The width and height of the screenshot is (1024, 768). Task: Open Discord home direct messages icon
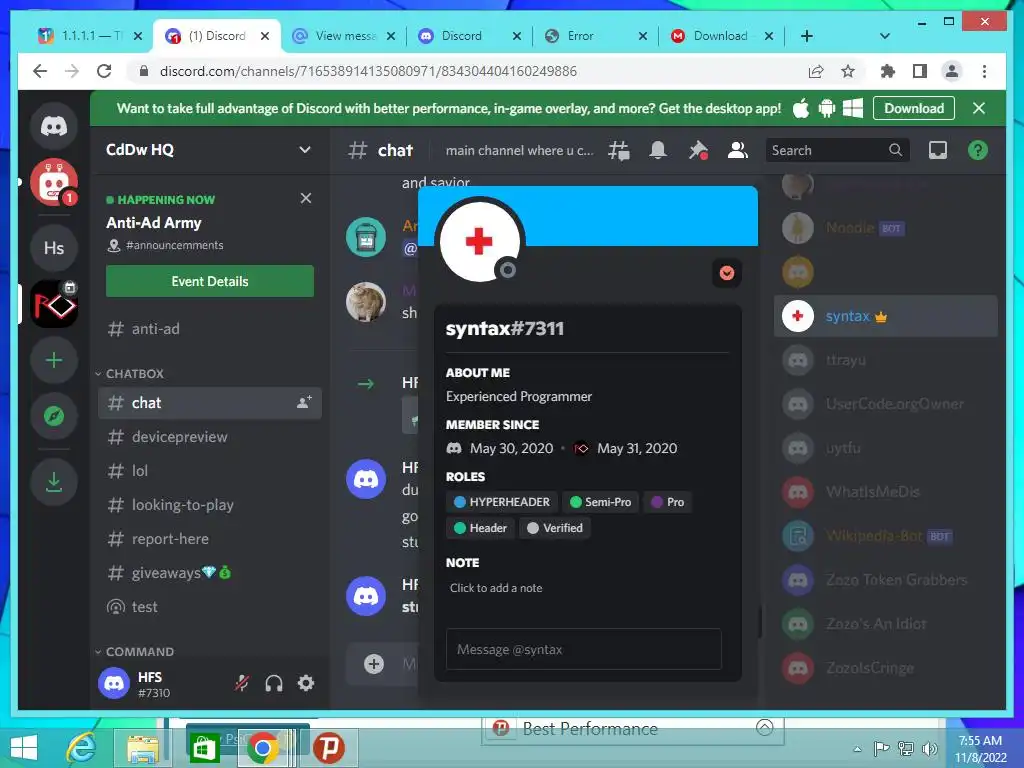[x=54, y=125]
